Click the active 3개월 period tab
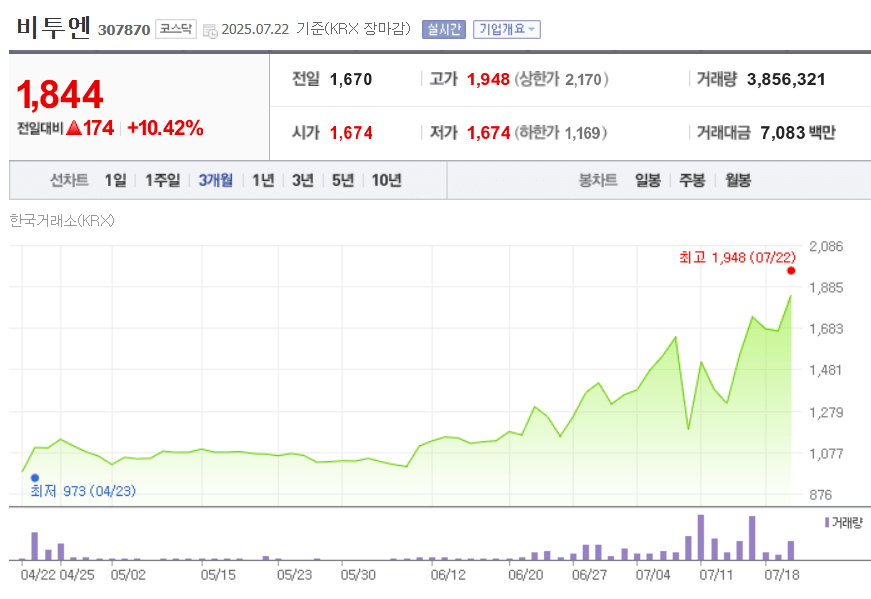871x599 pixels. (213, 180)
